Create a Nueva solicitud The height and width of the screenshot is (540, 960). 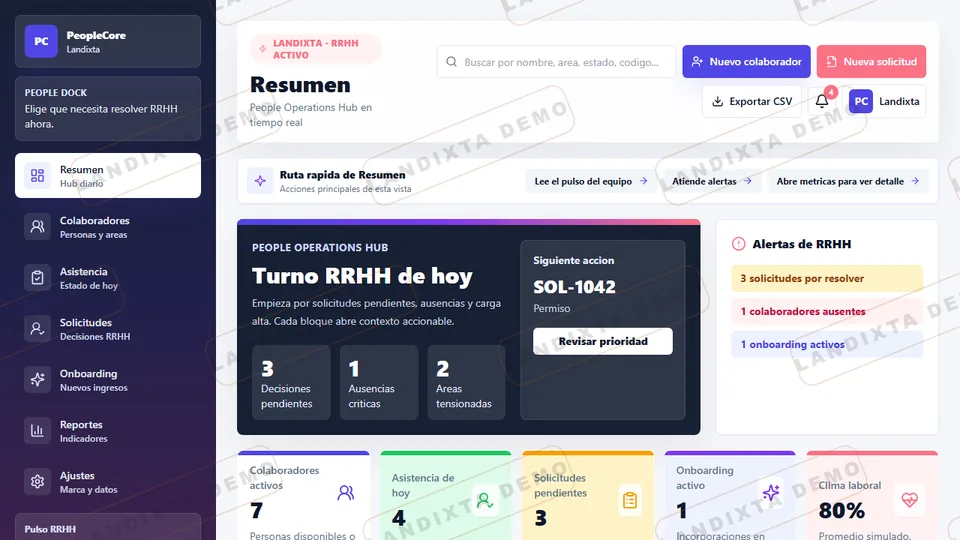coord(871,61)
